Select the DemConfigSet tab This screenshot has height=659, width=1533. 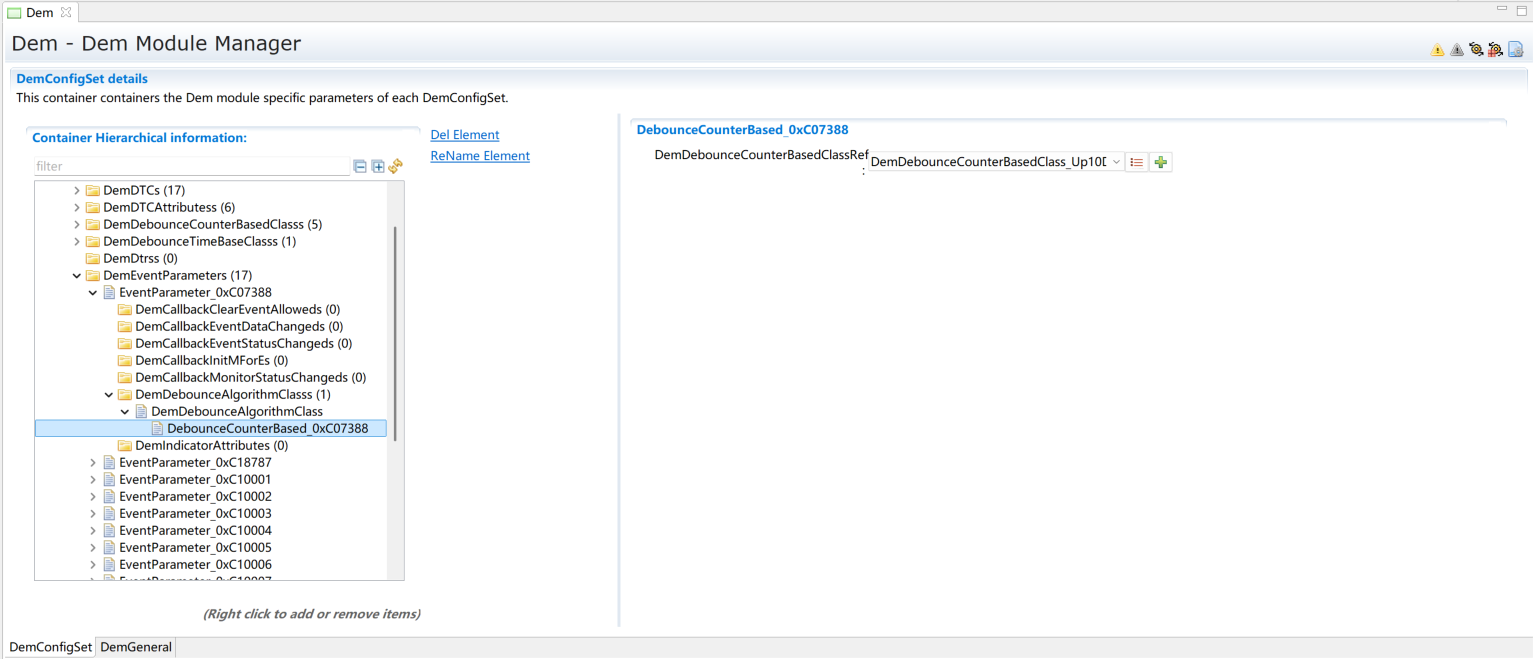50,647
